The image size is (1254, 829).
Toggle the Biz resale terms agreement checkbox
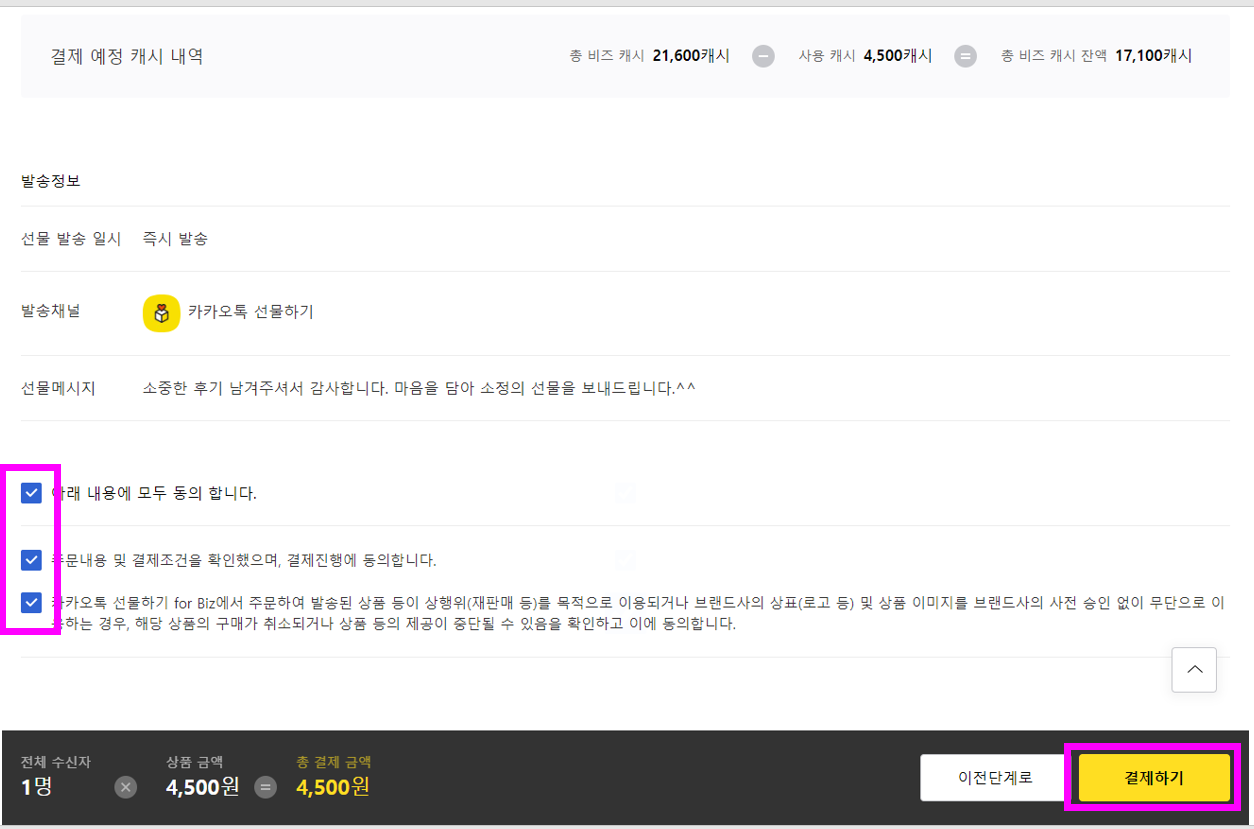click(x=31, y=603)
